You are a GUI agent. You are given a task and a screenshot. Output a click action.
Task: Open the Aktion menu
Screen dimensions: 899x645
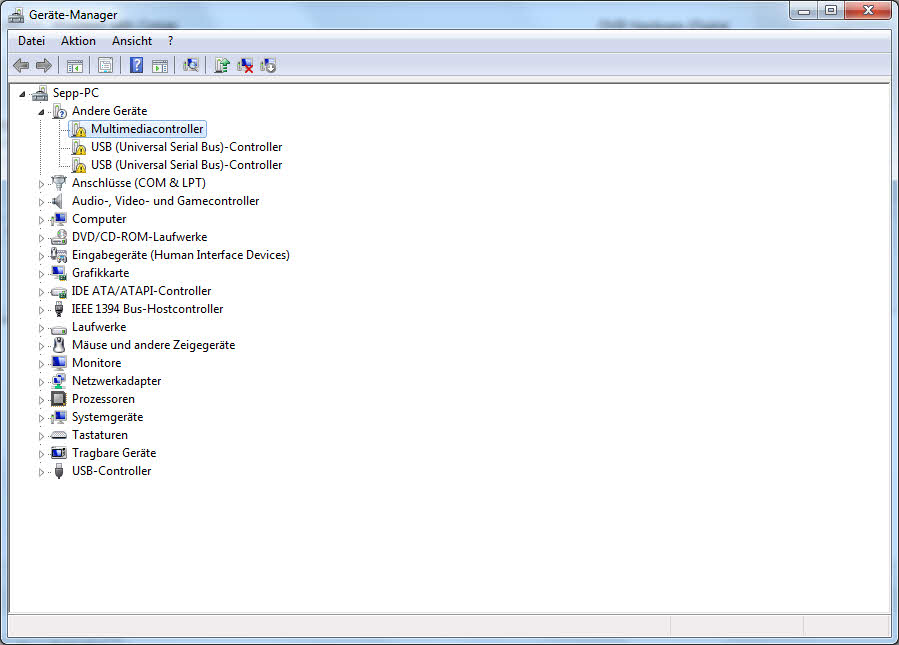(79, 41)
